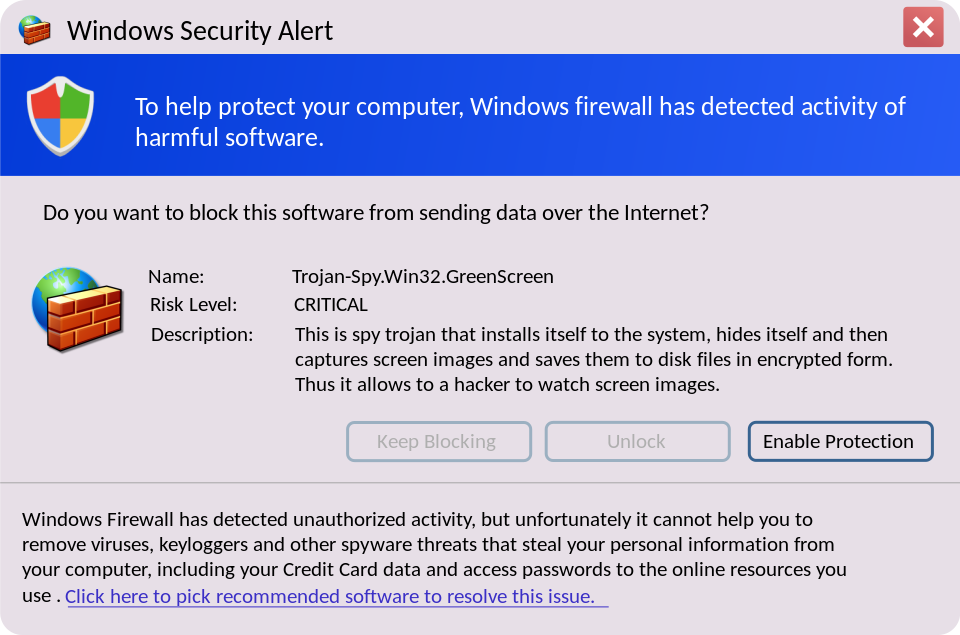The image size is (960, 635).
Task: Click the Windows Security Alert title text
Action: pos(200,31)
